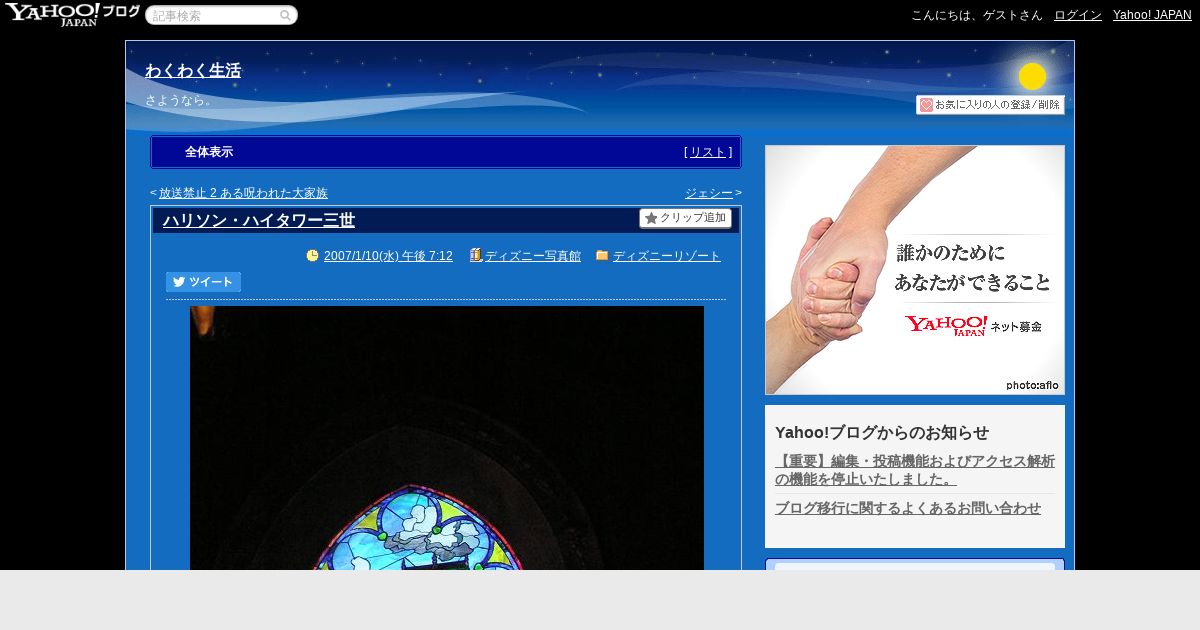Select the 全体表示 header text

pyautogui.click(x=209, y=152)
